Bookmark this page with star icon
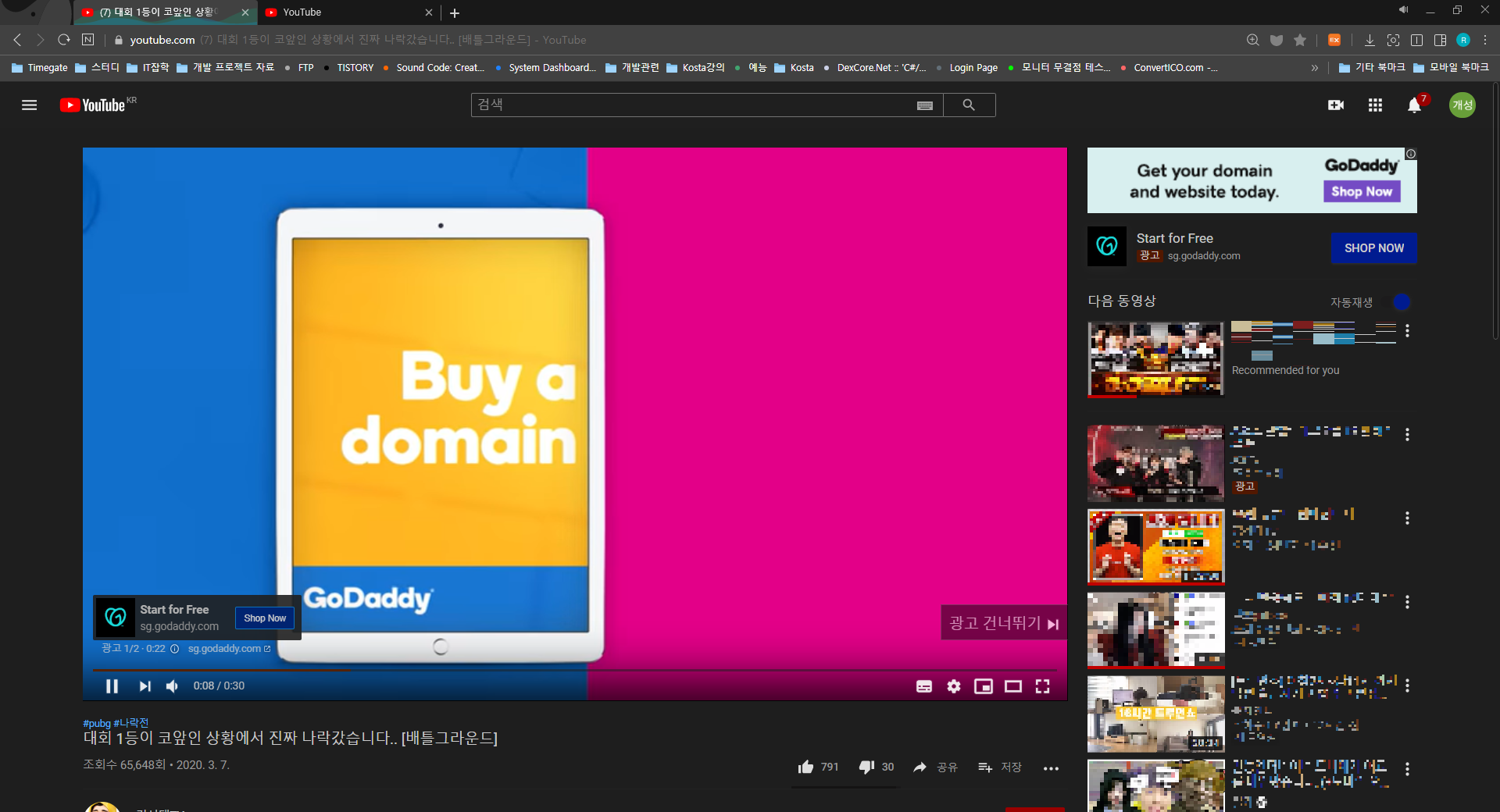 point(1300,40)
